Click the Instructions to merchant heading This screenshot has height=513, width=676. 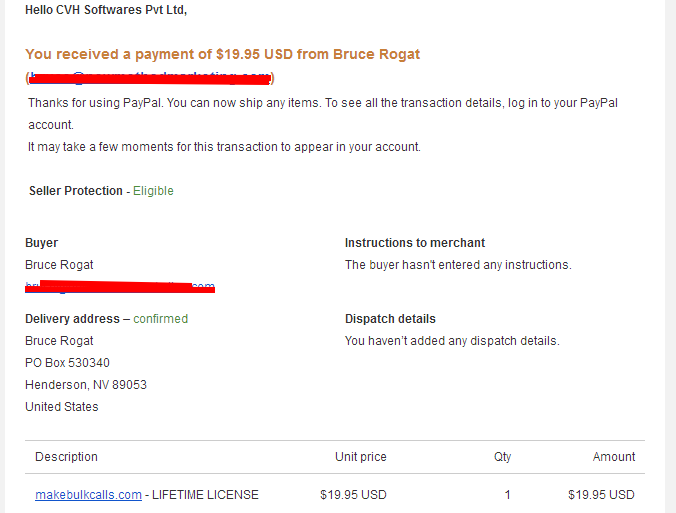[415, 243]
